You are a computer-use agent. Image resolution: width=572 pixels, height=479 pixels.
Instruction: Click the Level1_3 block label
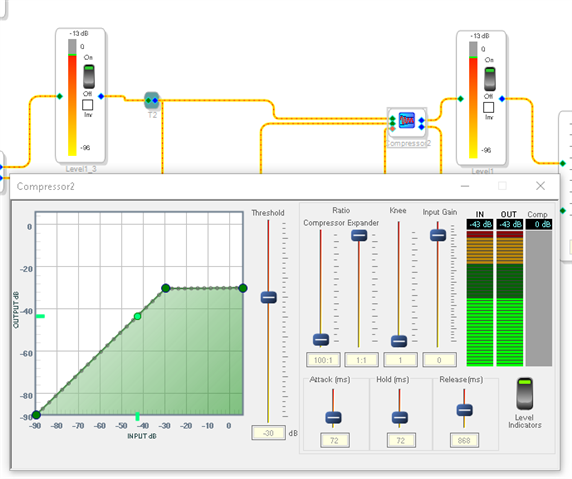tap(81, 169)
